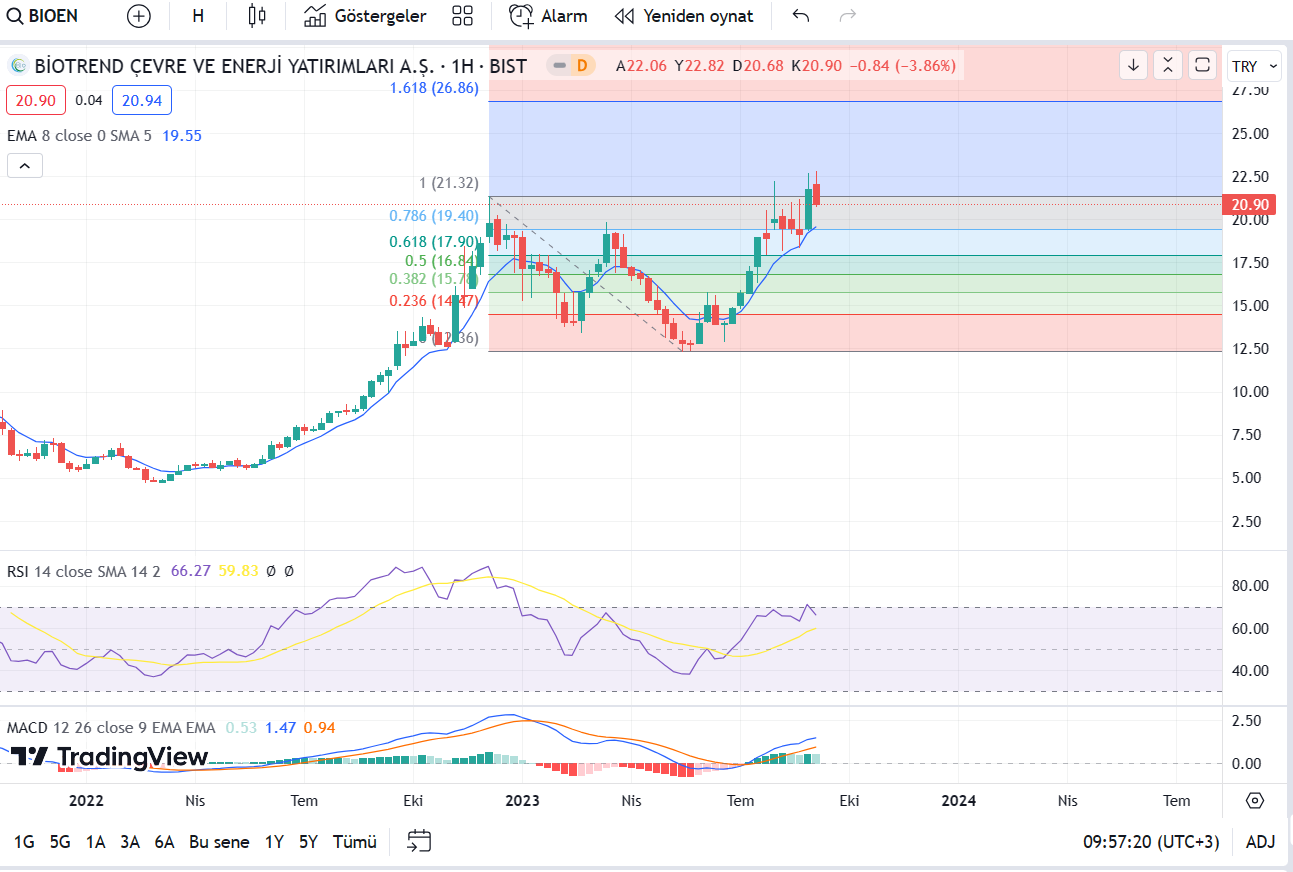This screenshot has width=1293, height=872.
Task: Click the current price tag 20.90 on axis
Action: (1251, 205)
